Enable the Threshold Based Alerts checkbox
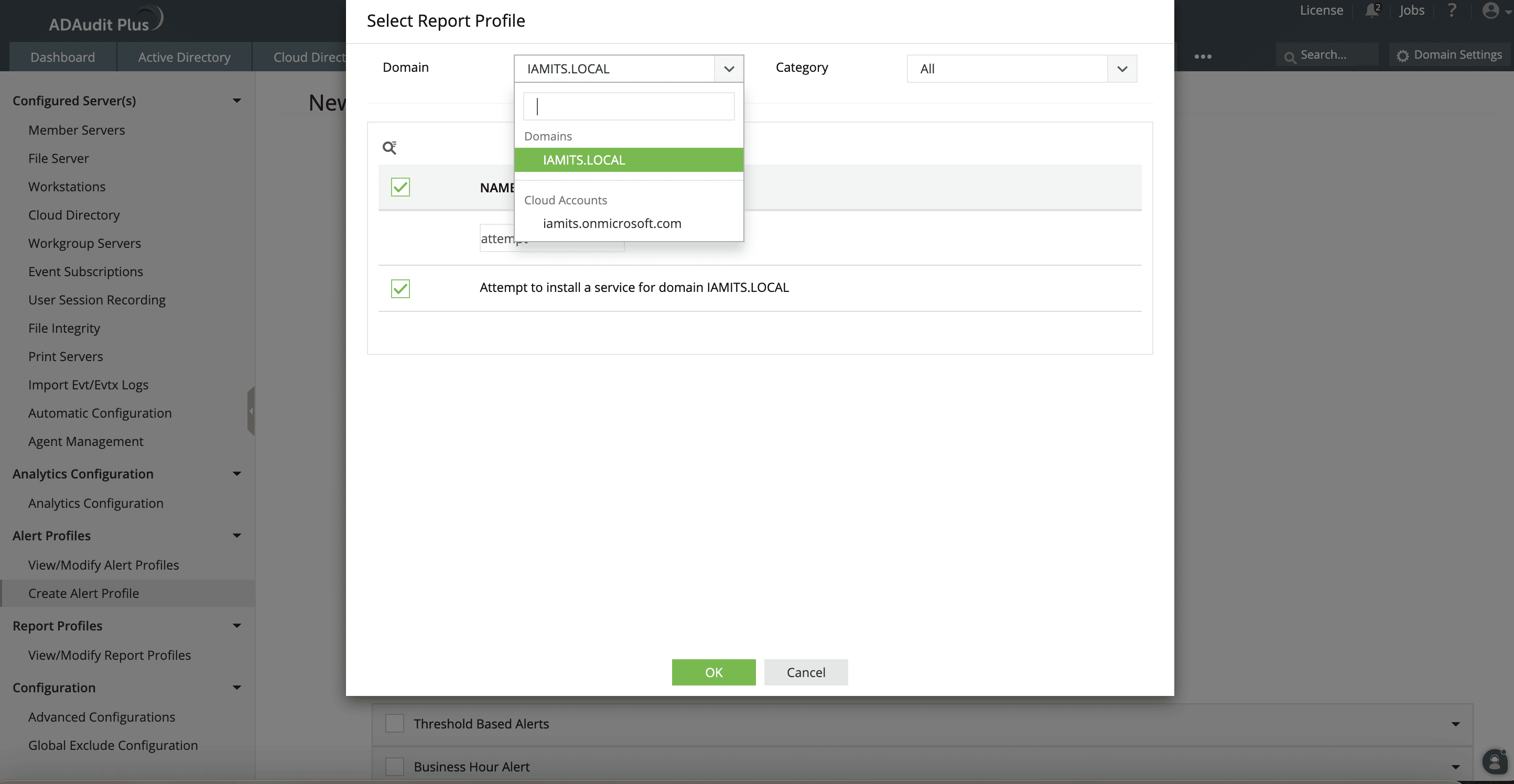 [x=394, y=723]
